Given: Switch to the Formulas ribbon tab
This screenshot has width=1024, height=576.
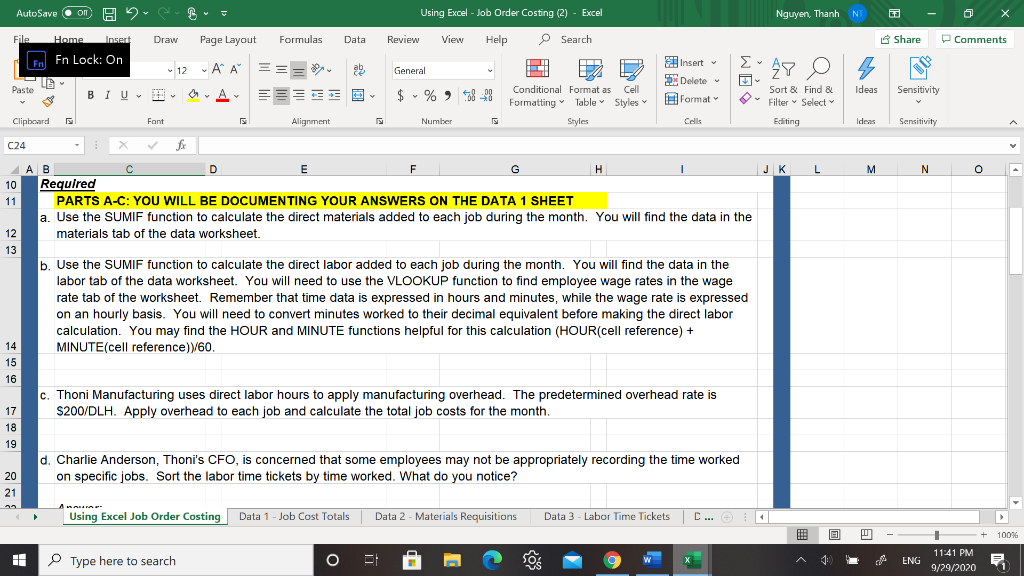Looking at the screenshot, I should click(300, 40).
